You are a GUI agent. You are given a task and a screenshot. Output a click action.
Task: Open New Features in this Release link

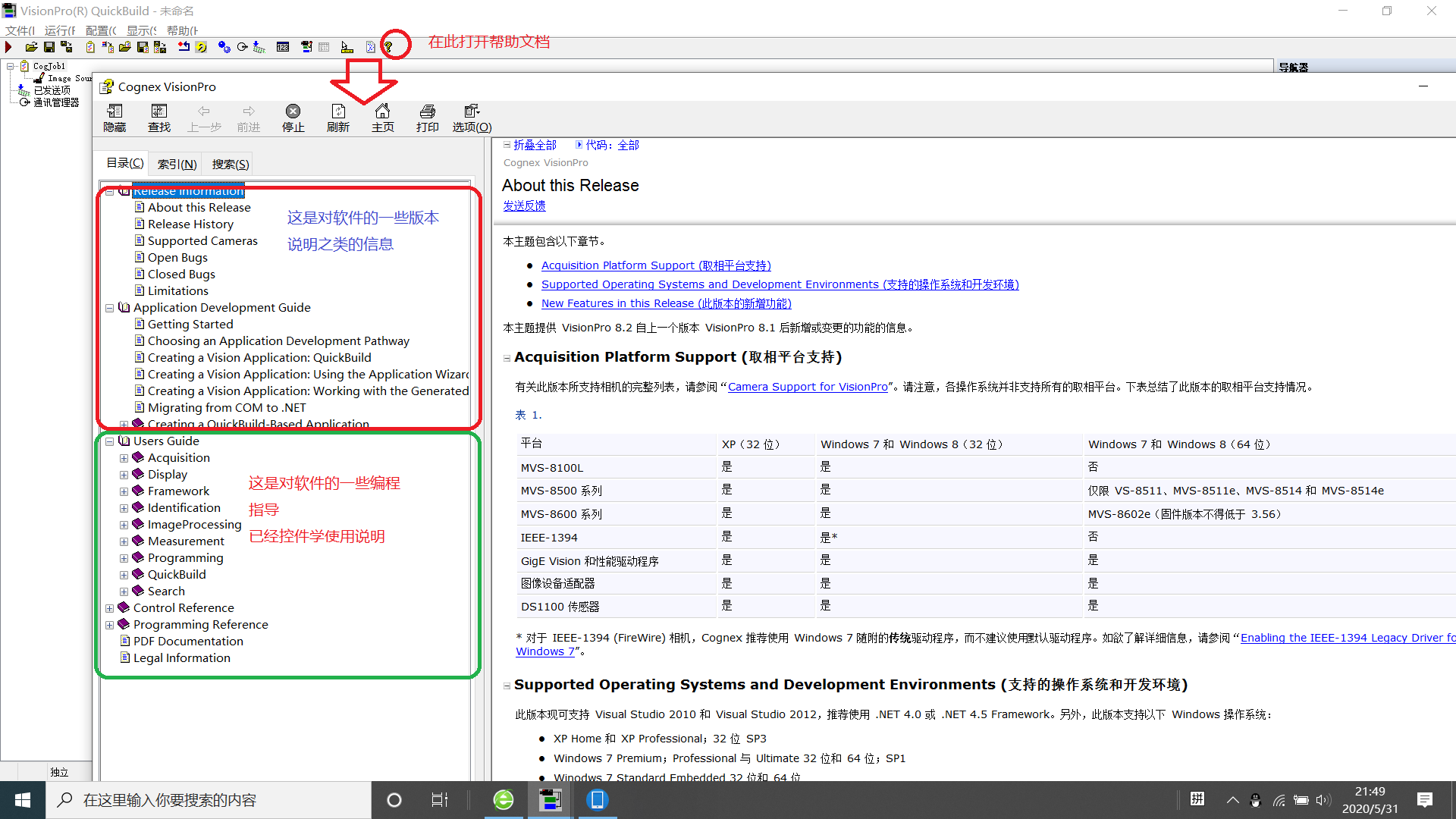point(666,303)
